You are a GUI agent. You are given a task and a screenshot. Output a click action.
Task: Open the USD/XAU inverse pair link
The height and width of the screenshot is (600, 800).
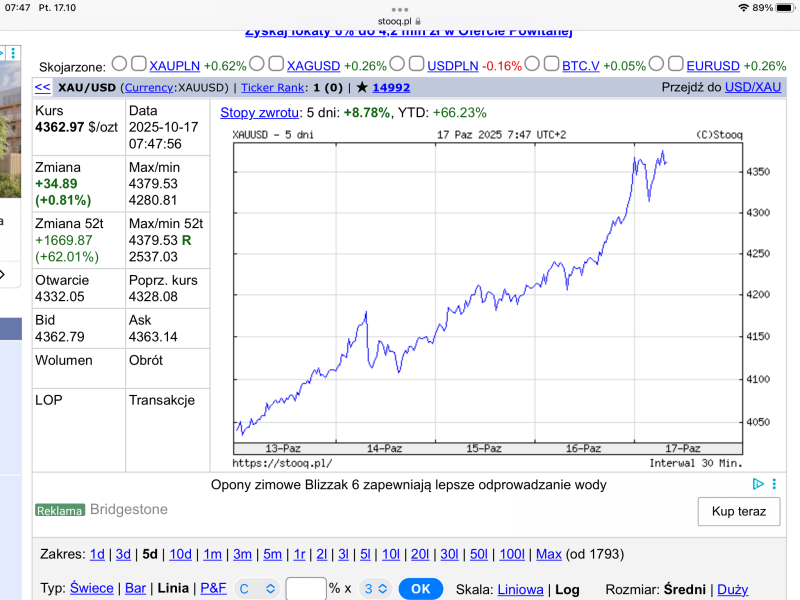point(753,87)
